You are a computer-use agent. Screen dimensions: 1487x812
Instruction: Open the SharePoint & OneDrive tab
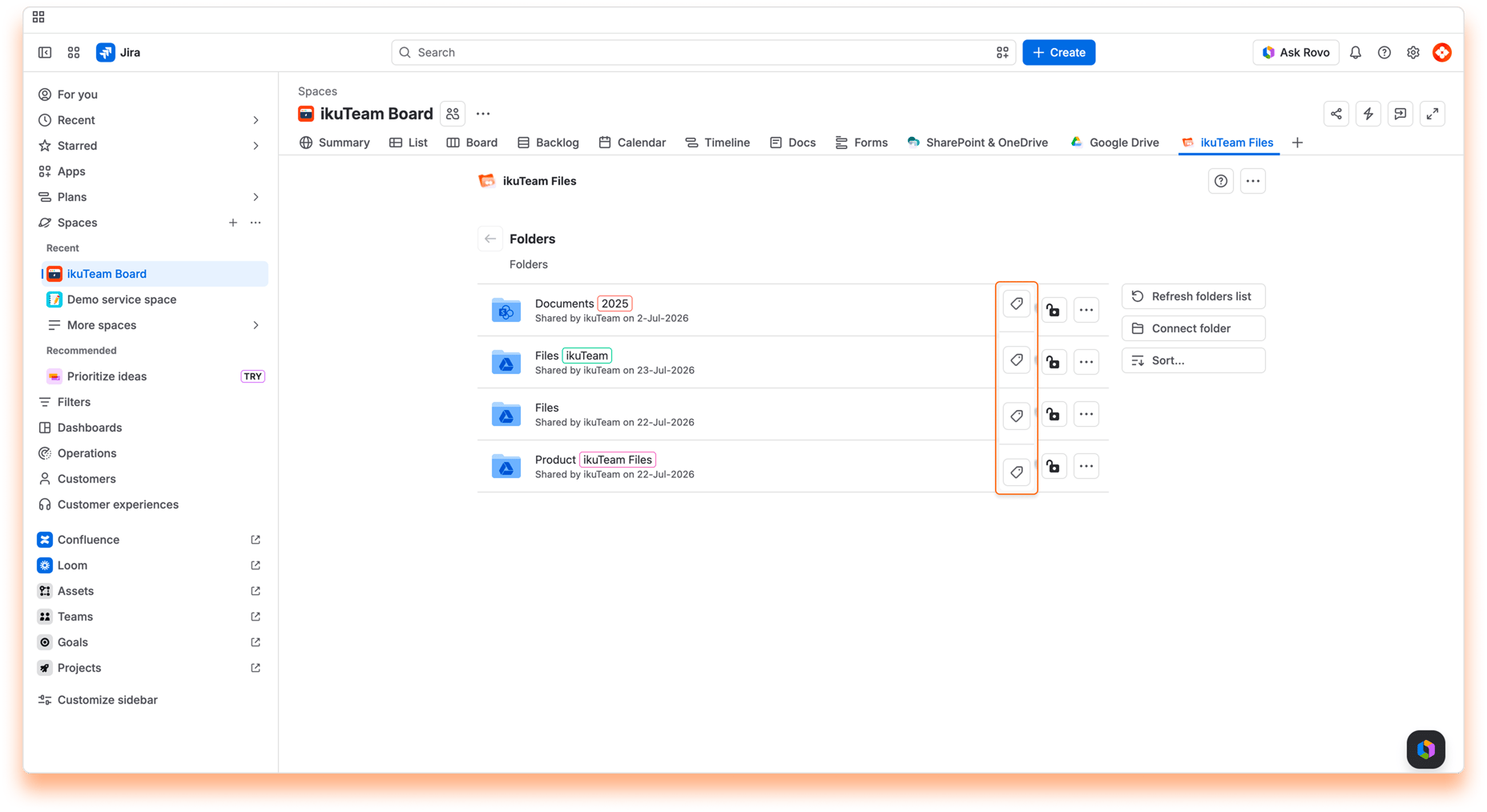tap(977, 143)
